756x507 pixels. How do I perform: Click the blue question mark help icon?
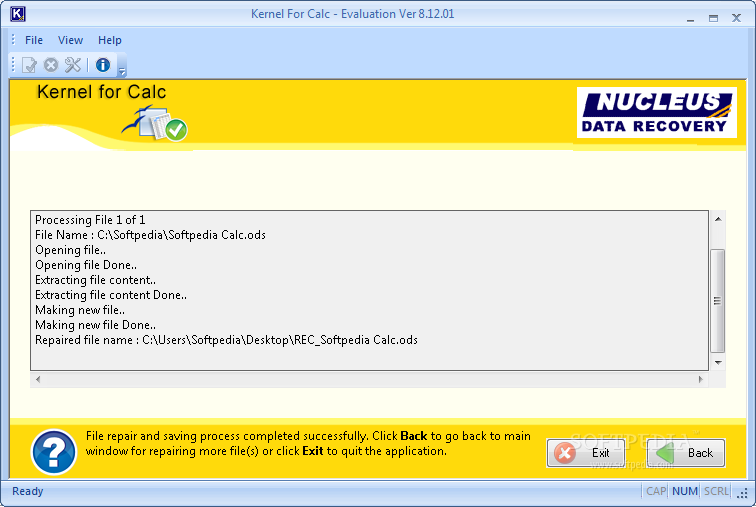(x=54, y=453)
